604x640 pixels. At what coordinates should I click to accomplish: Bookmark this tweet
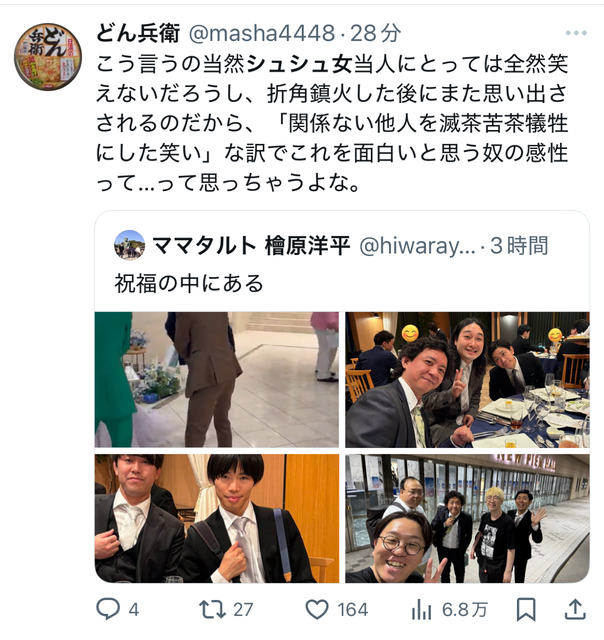pos(526,610)
